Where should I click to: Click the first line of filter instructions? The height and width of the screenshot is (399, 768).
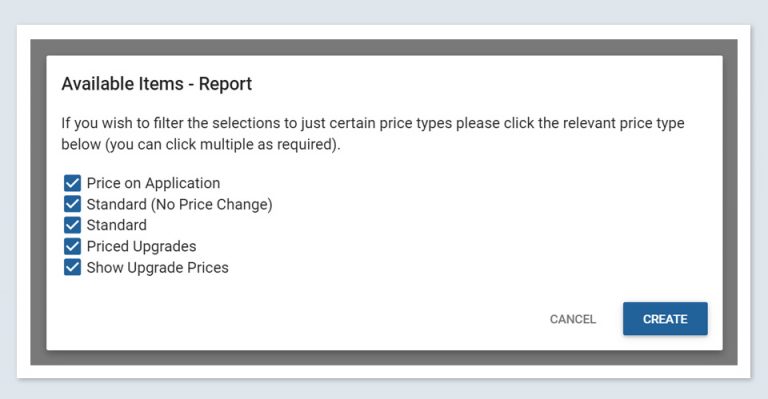click(x=373, y=123)
